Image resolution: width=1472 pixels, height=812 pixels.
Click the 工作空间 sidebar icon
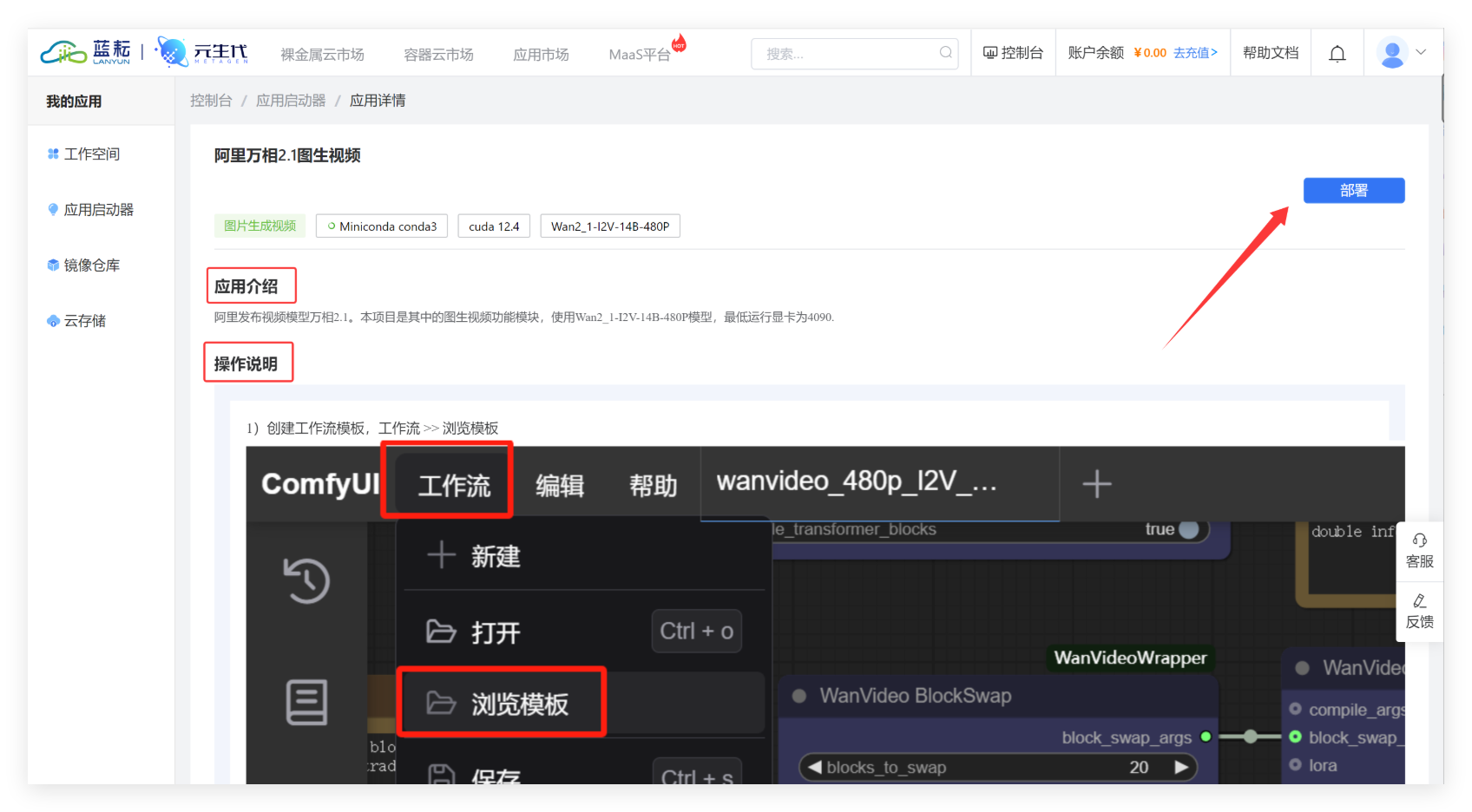tap(53, 154)
